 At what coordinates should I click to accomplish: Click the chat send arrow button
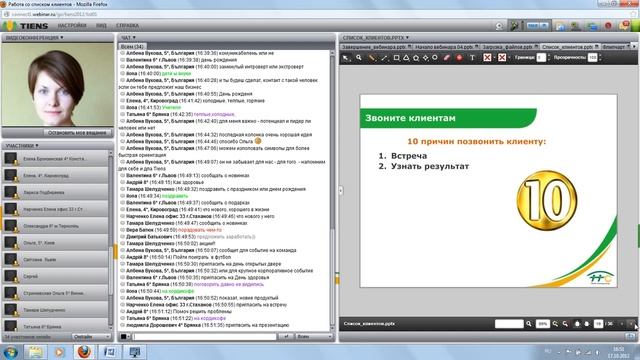tap(286, 337)
